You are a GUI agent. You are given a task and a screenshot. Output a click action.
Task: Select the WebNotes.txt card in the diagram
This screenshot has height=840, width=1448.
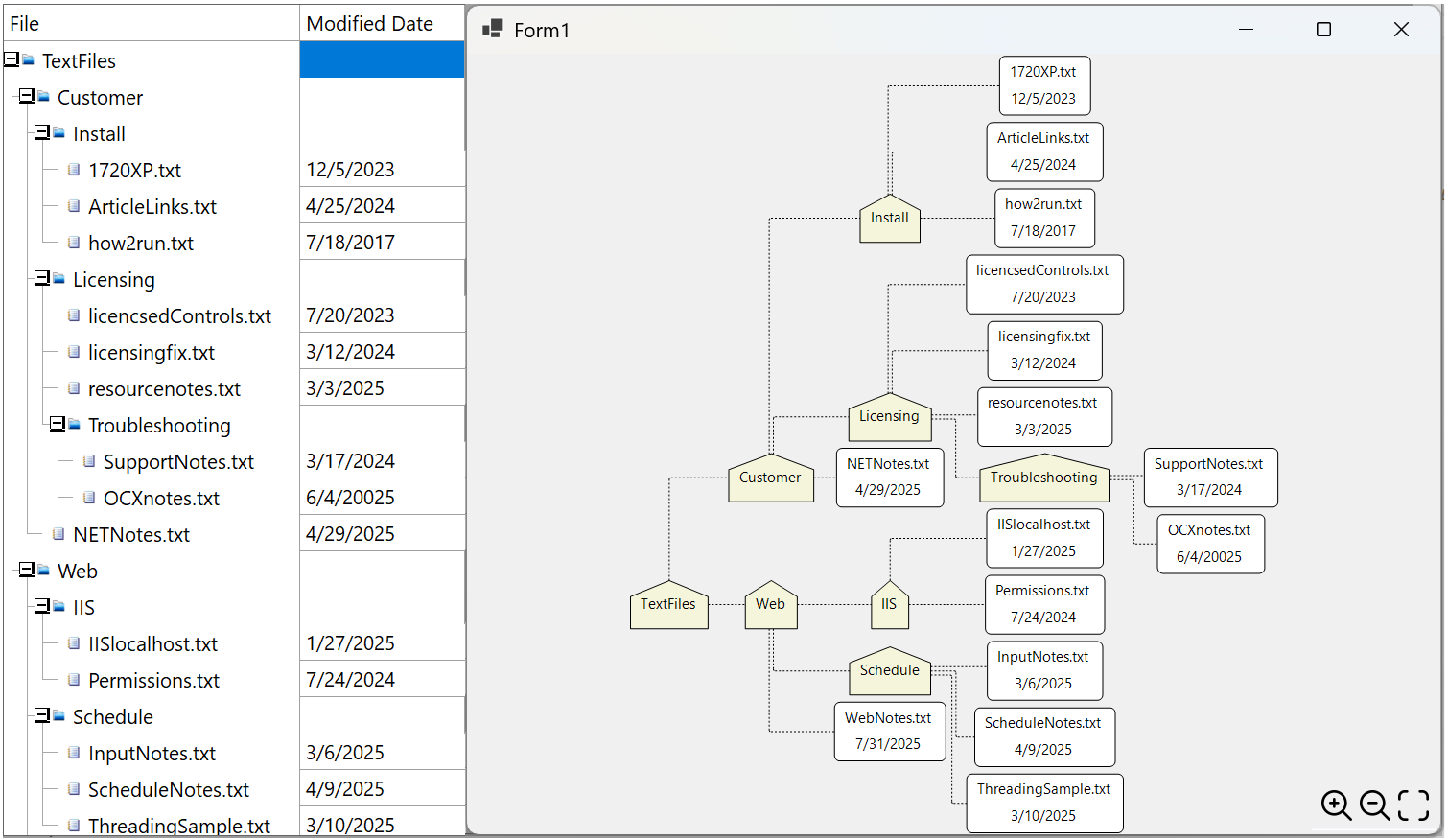coord(889,731)
